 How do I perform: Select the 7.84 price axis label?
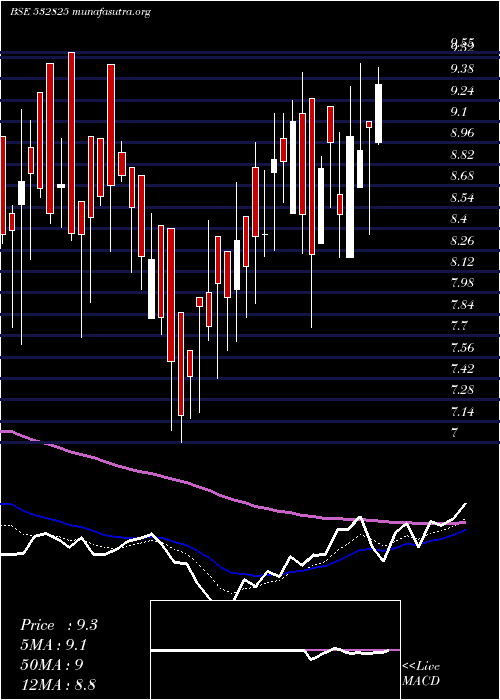(x=462, y=305)
